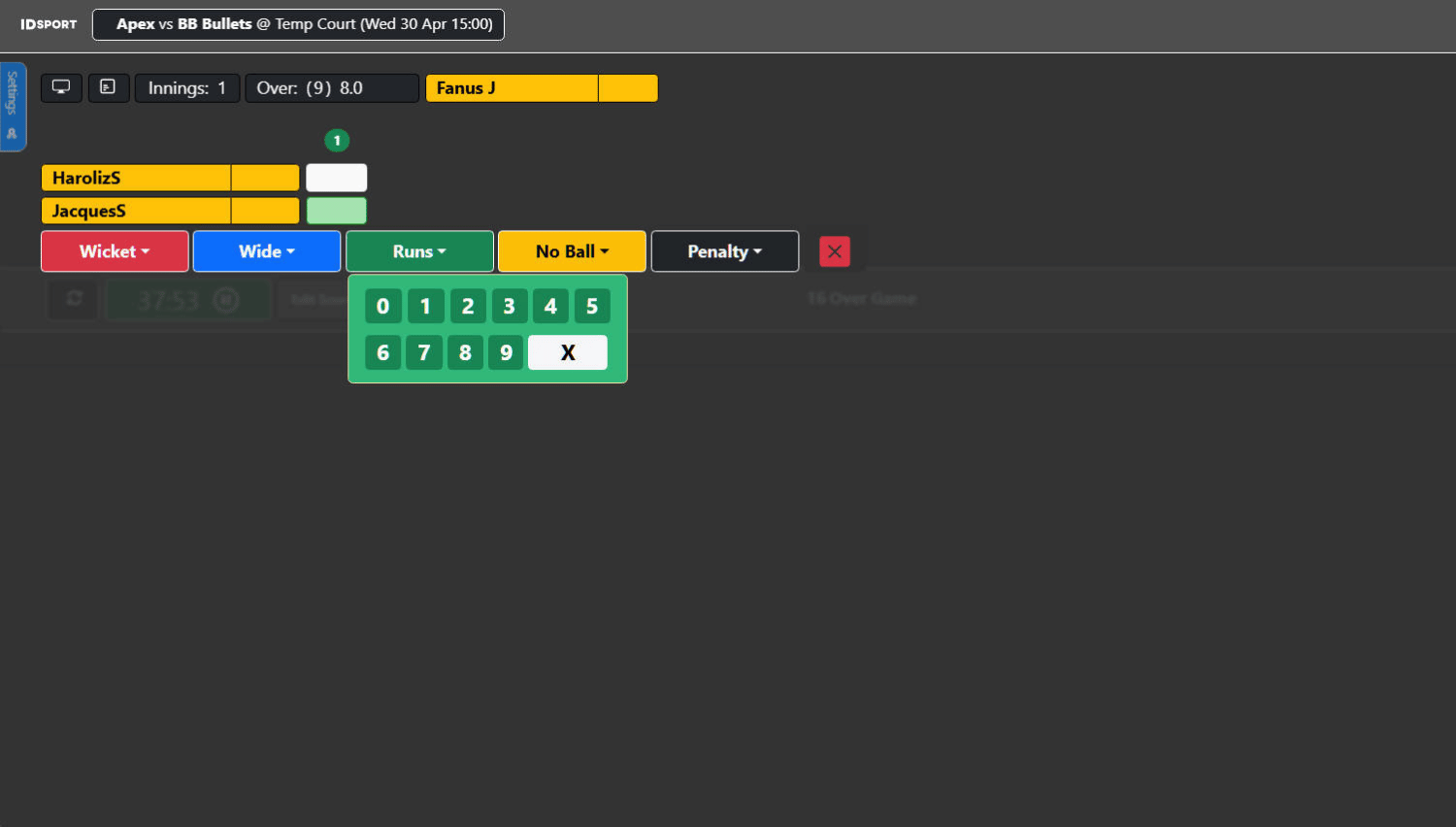Choose 0 runs in dropdown grid
The image size is (1456, 827).
[x=382, y=307]
